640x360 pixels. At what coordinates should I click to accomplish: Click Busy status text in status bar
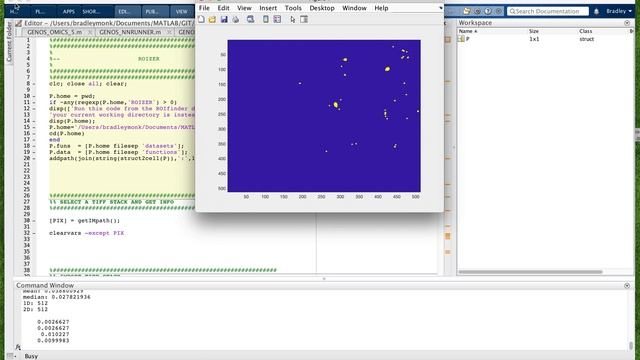tap(31, 356)
